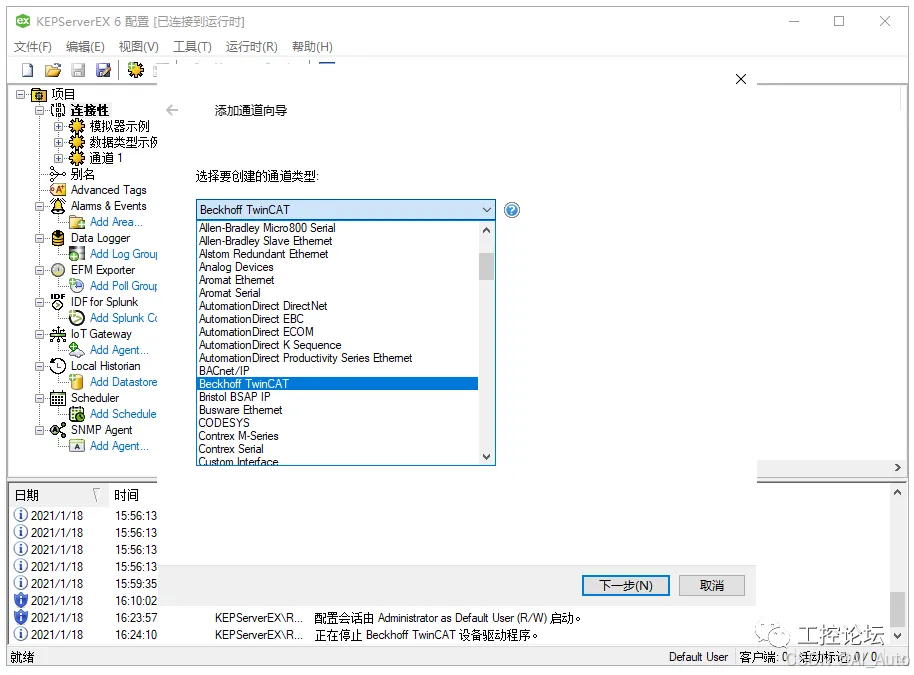Select Alstom Redundant Ethernet in list
The height and width of the screenshot is (675, 914).
coord(338,254)
